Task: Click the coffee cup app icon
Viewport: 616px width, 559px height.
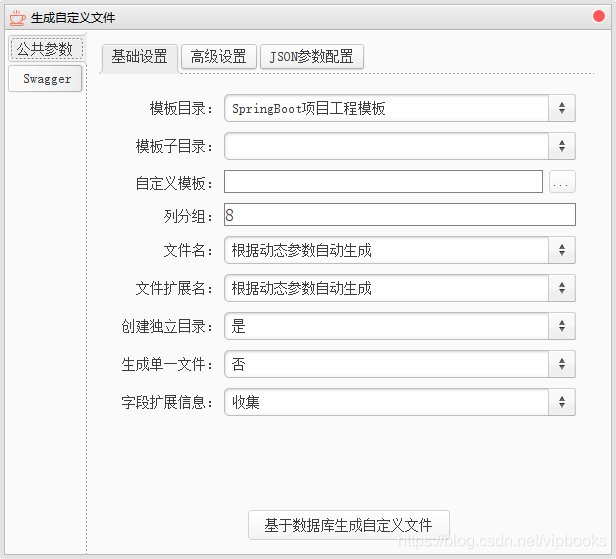Action: 17,18
